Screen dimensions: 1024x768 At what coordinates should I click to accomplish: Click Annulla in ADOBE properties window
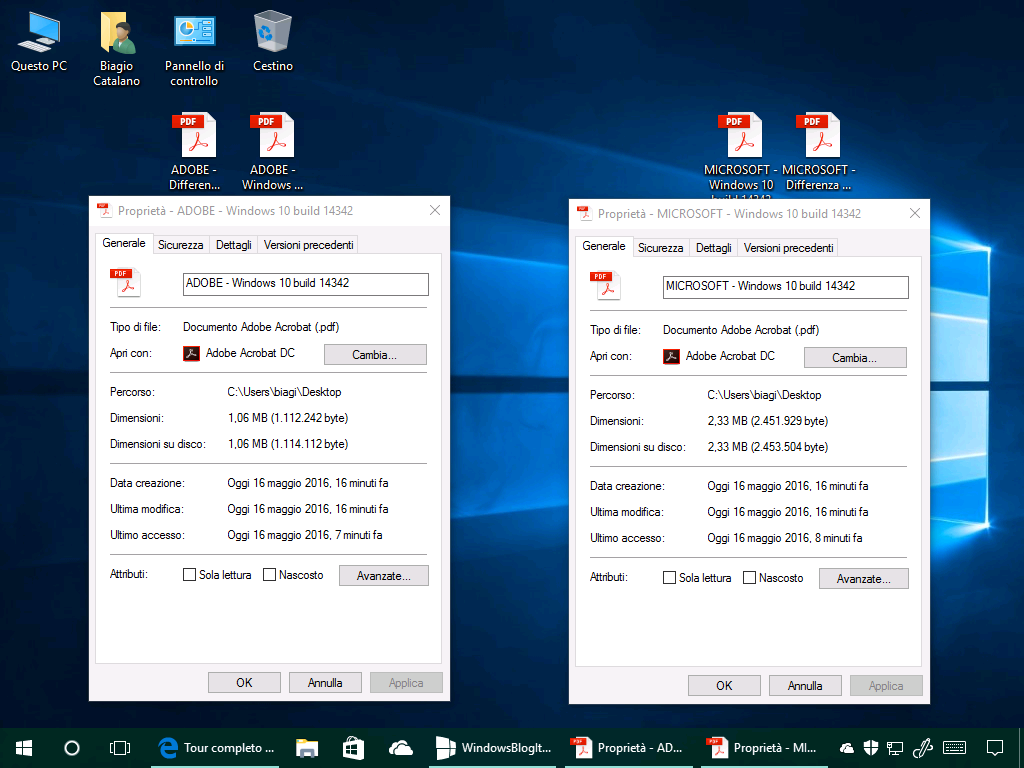[x=325, y=682]
